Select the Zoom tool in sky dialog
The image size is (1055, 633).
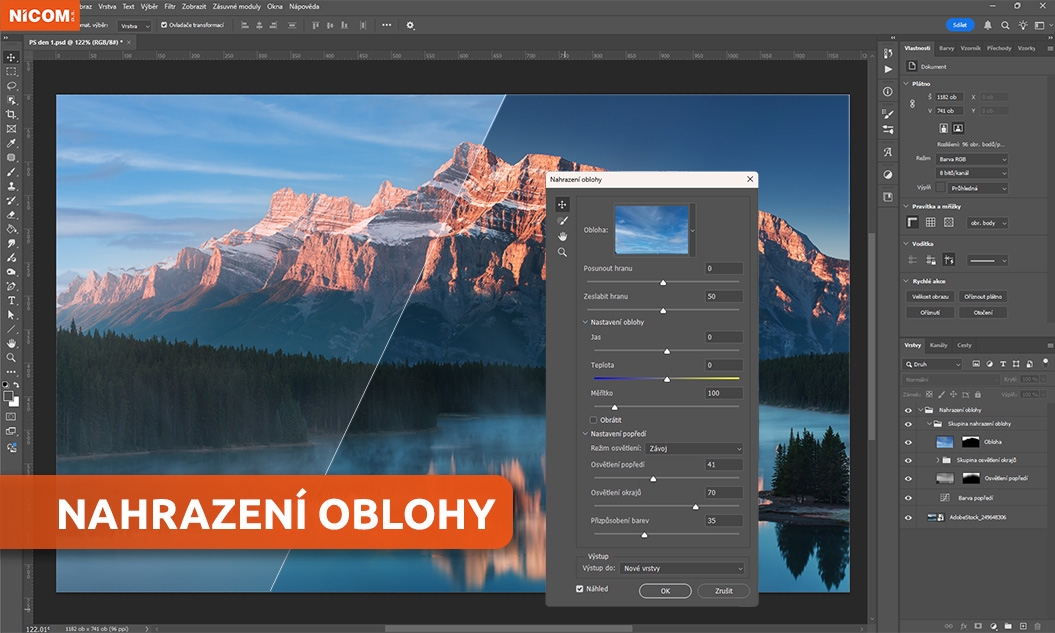click(563, 252)
